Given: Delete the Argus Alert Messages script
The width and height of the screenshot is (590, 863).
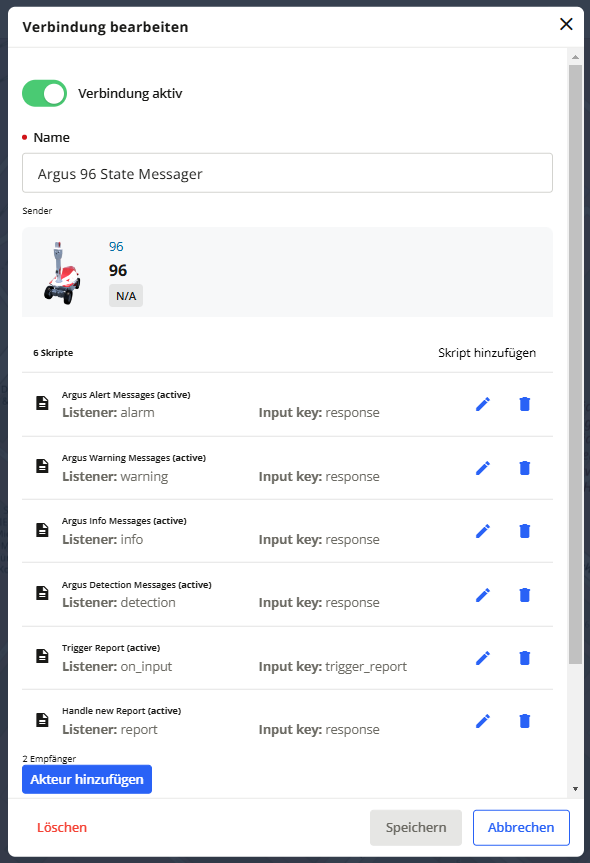Looking at the screenshot, I should tap(525, 405).
